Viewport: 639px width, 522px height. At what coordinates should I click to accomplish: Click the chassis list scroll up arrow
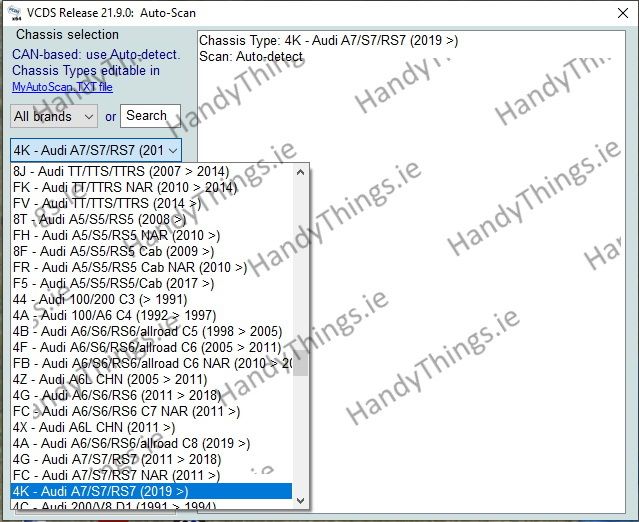pyautogui.click(x=300, y=172)
